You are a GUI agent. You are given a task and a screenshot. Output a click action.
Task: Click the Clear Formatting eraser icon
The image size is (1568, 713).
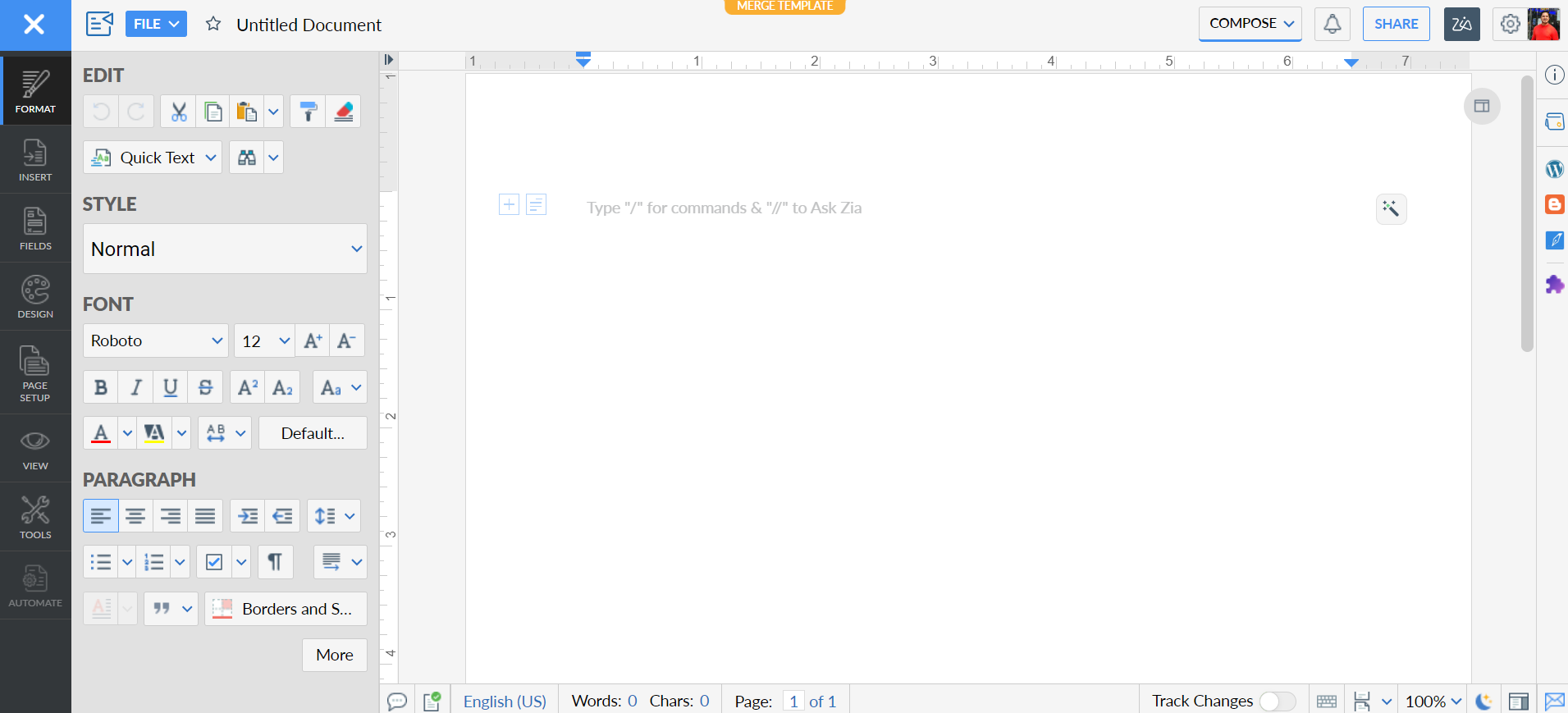click(x=344, y=112)
